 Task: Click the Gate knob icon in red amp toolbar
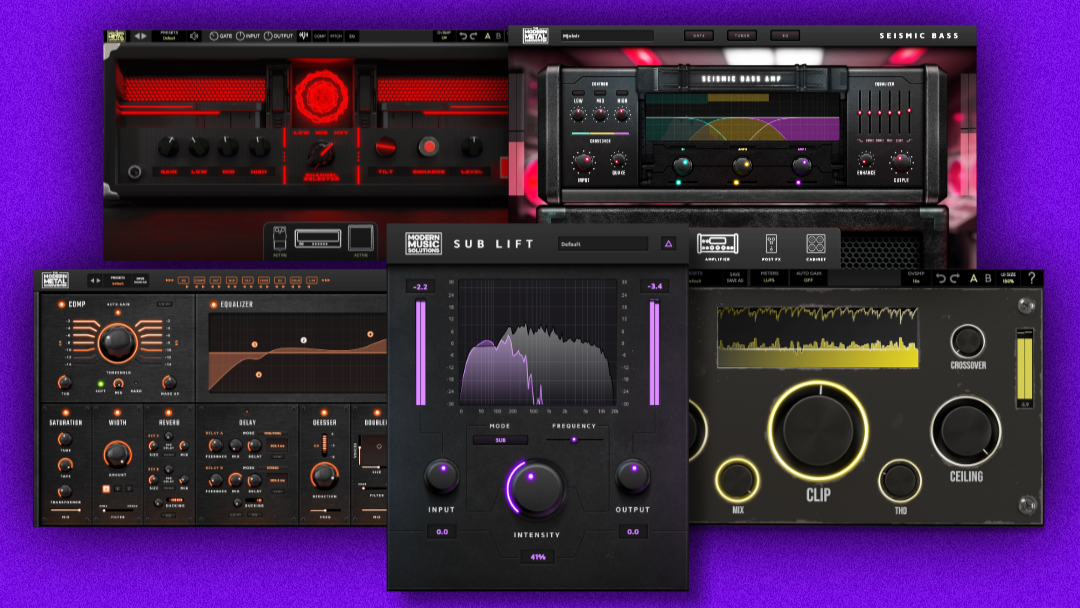point(214,36)
